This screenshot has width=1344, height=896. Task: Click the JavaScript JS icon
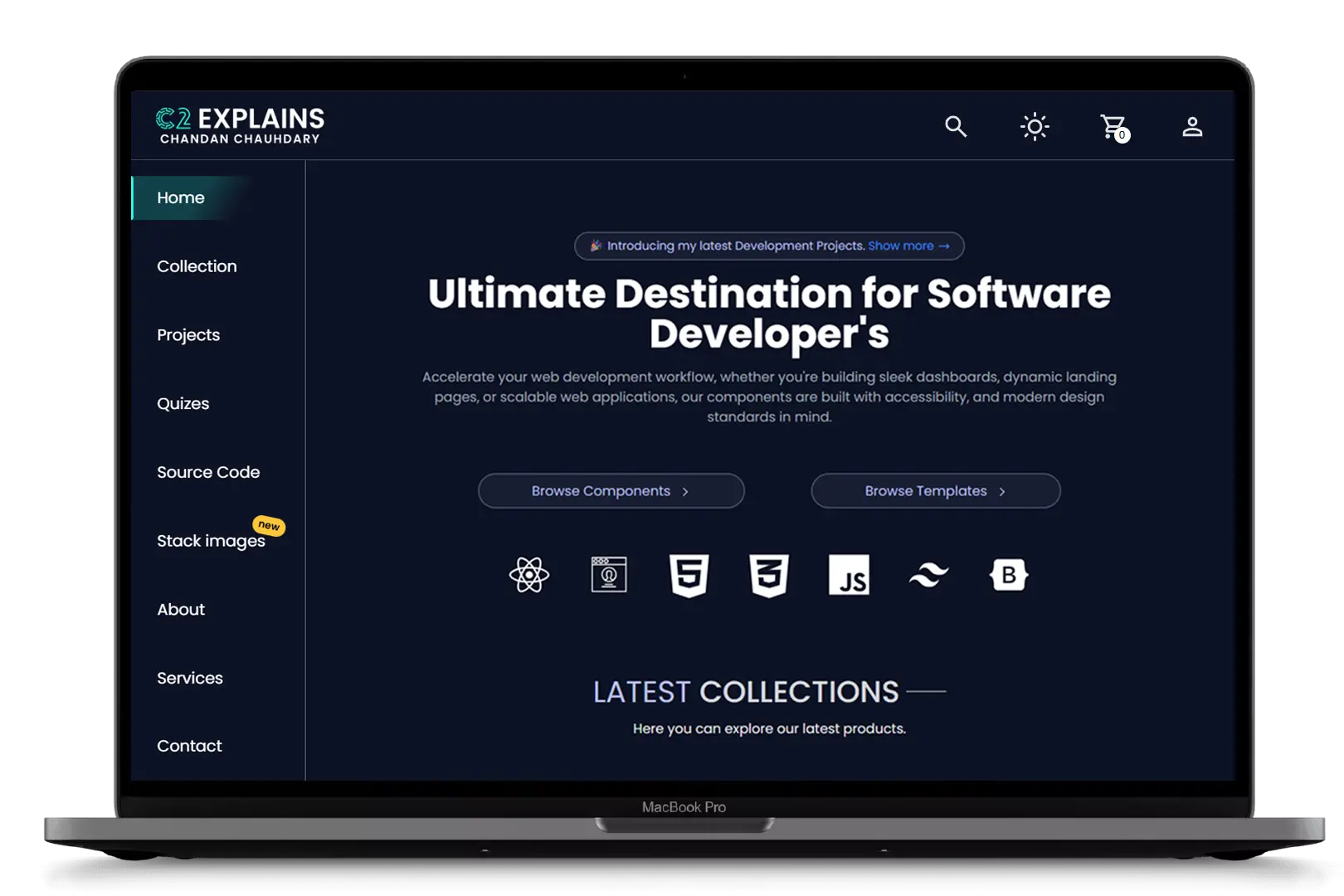849,575
